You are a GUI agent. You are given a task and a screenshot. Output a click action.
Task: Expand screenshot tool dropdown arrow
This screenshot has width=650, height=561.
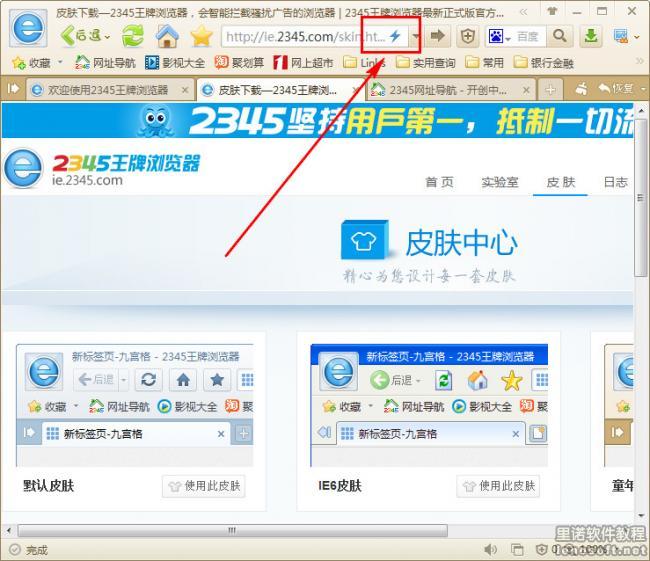coord(637,37)
